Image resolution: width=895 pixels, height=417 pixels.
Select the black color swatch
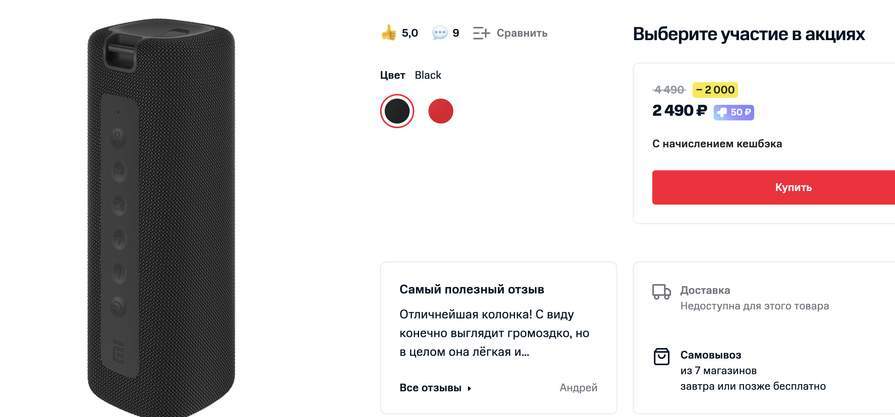pos(397,111)
